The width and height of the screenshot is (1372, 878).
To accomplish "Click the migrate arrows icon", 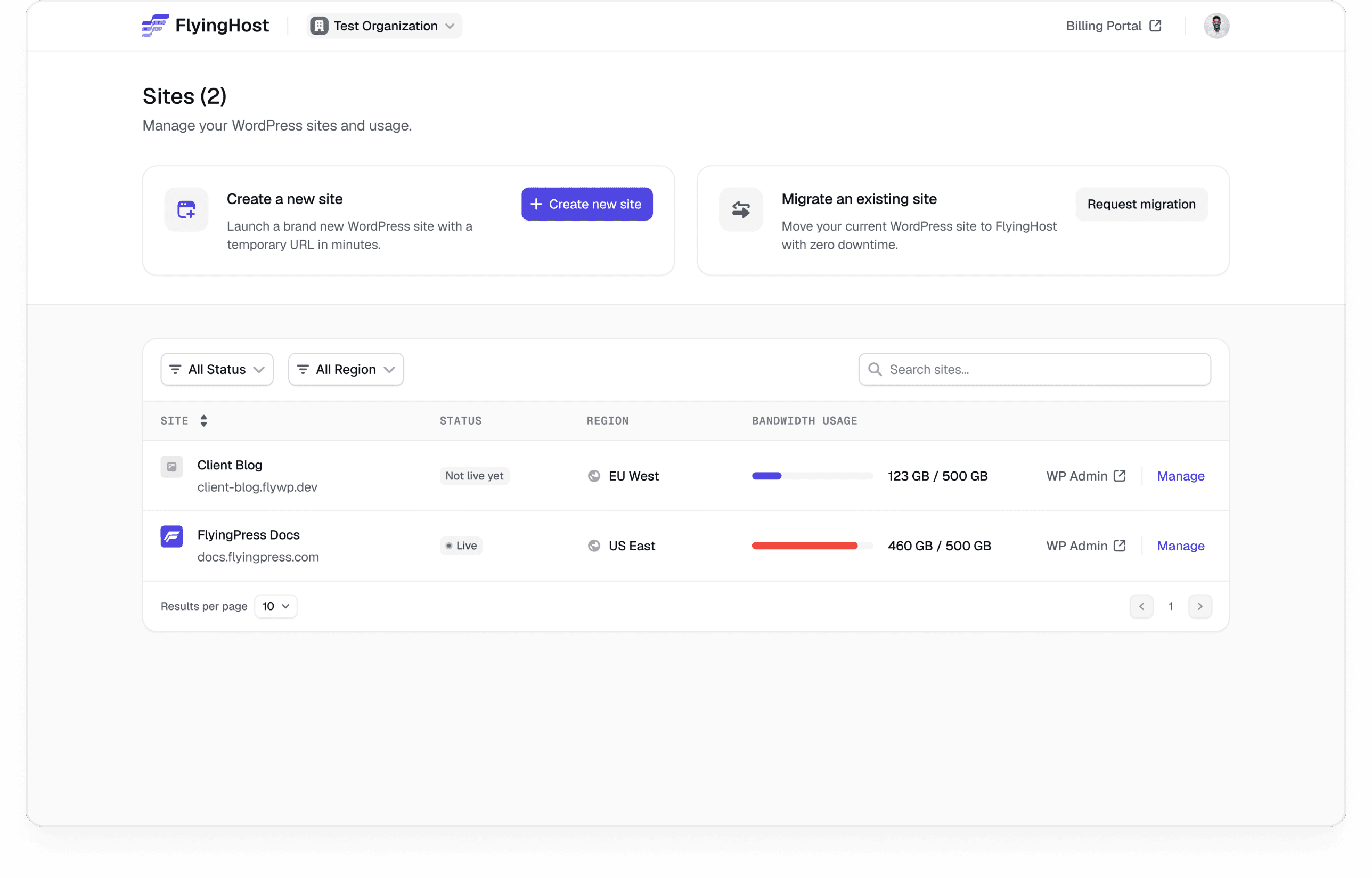I will [x=740, y=209].
